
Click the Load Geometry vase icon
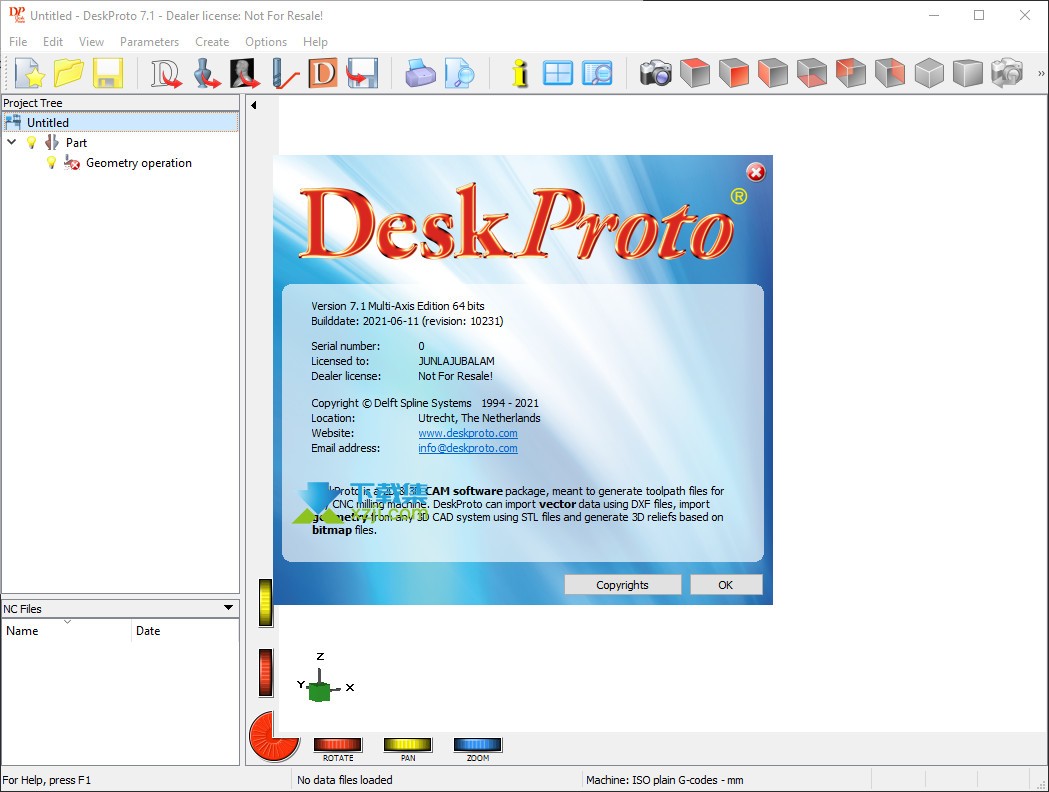(207, 72)
